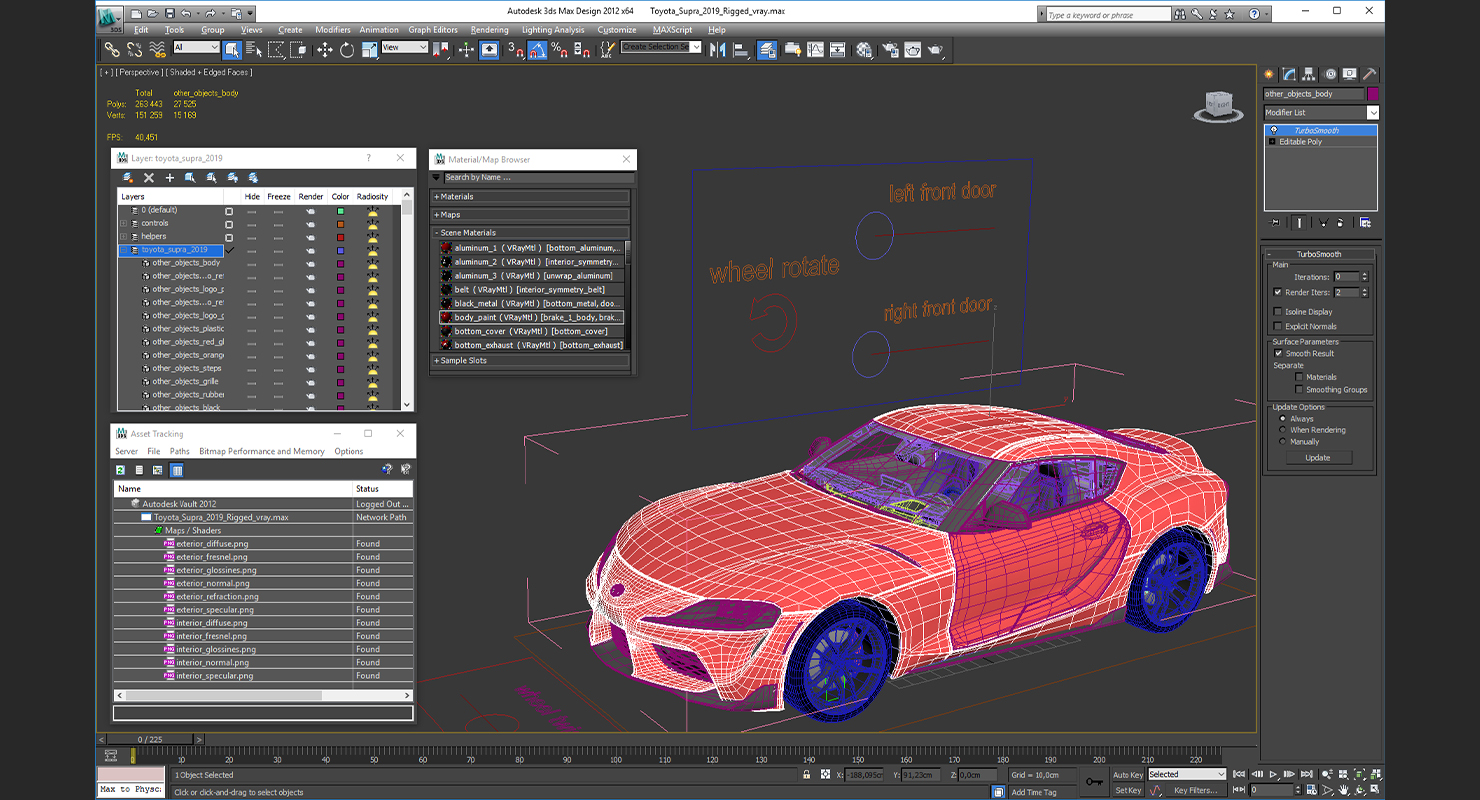Open the reference coordinate system View dropdown
This screenshot has height=800, width=1480.
coord(404,47)
